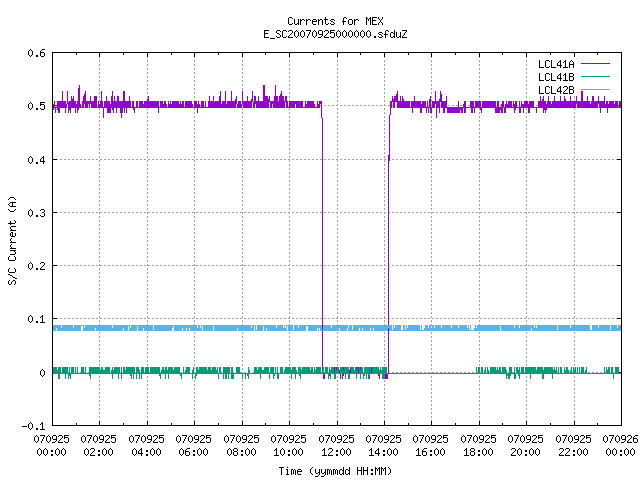Click the 0.2 y-axis tick label
The width and height of the screenshot is (640, 480).
36,266
